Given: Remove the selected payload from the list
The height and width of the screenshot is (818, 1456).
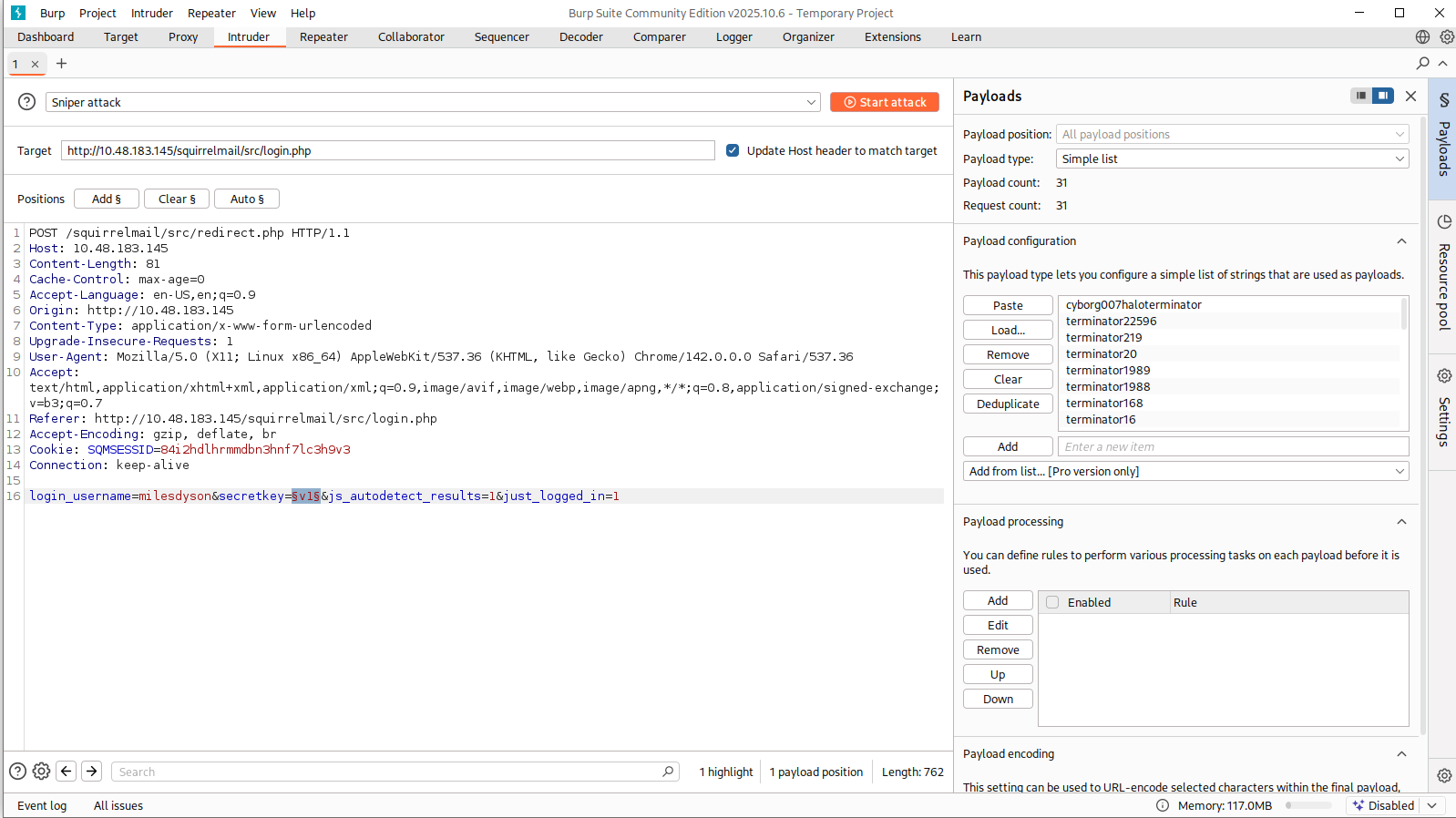Looking at the screenshot, I should point(1008,354).
